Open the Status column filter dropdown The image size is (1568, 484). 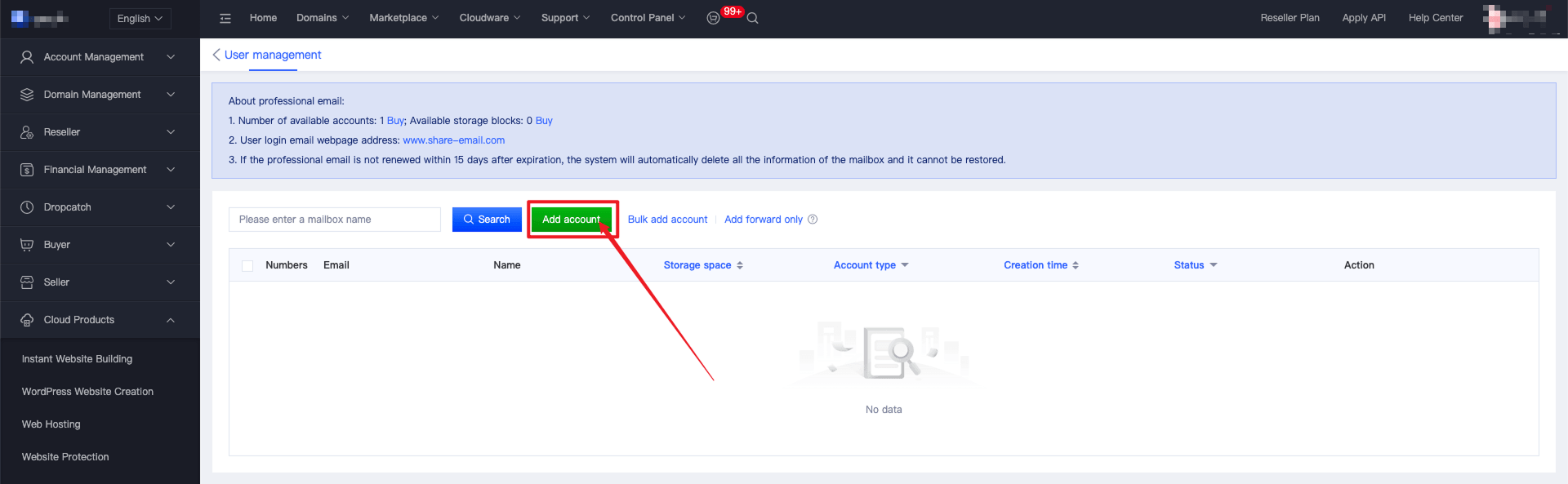[1214, 265]
